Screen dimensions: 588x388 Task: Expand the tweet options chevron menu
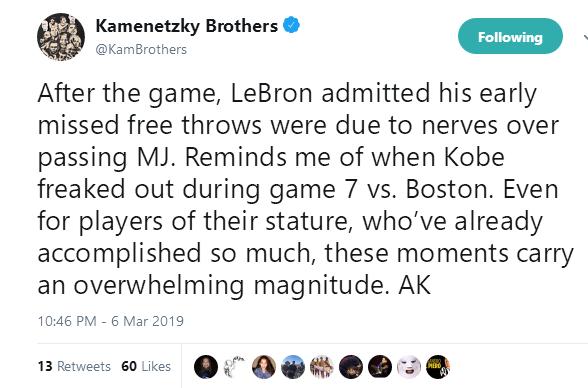pos(585,37)
